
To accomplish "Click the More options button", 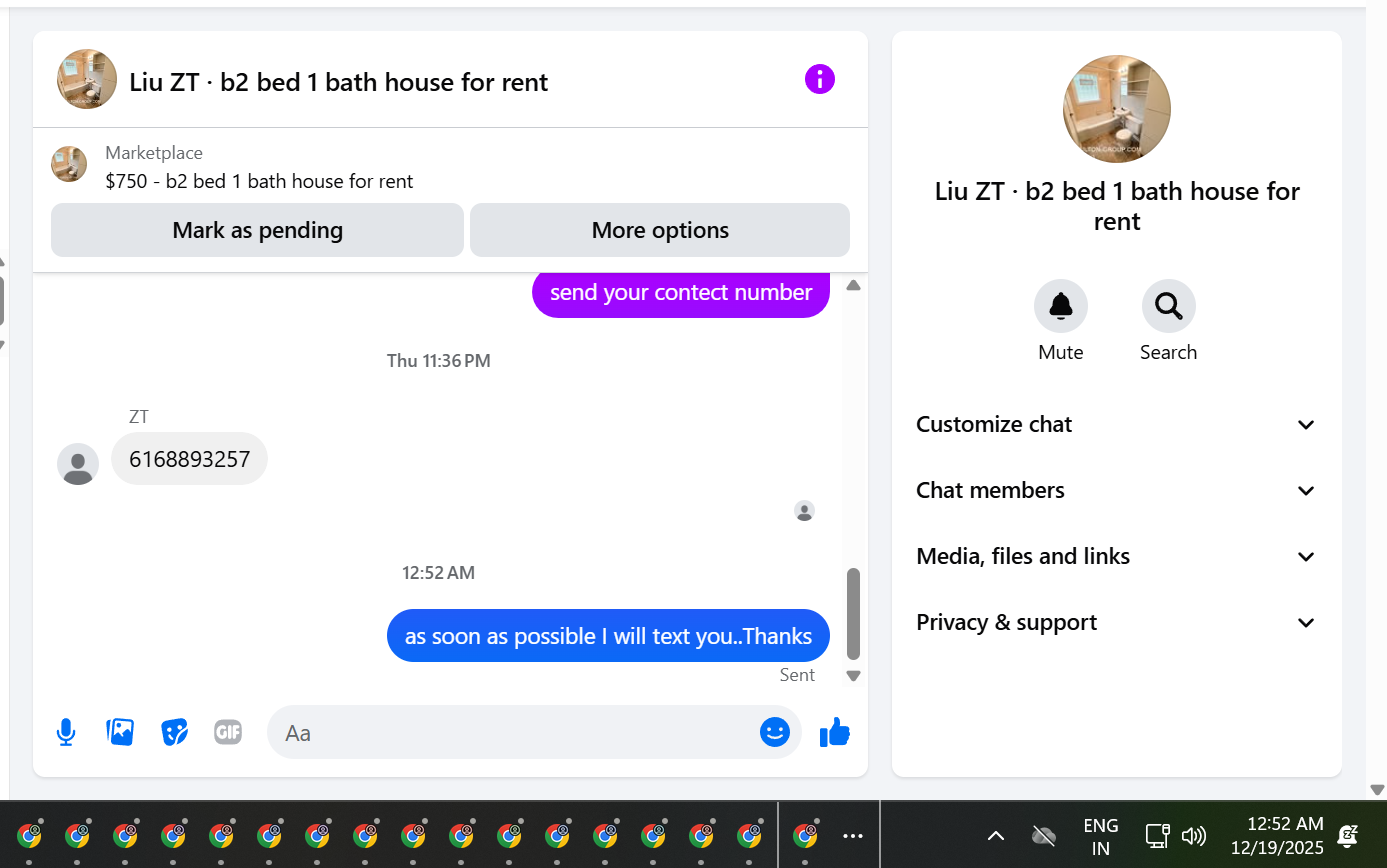I will click(x=660, y=230).
